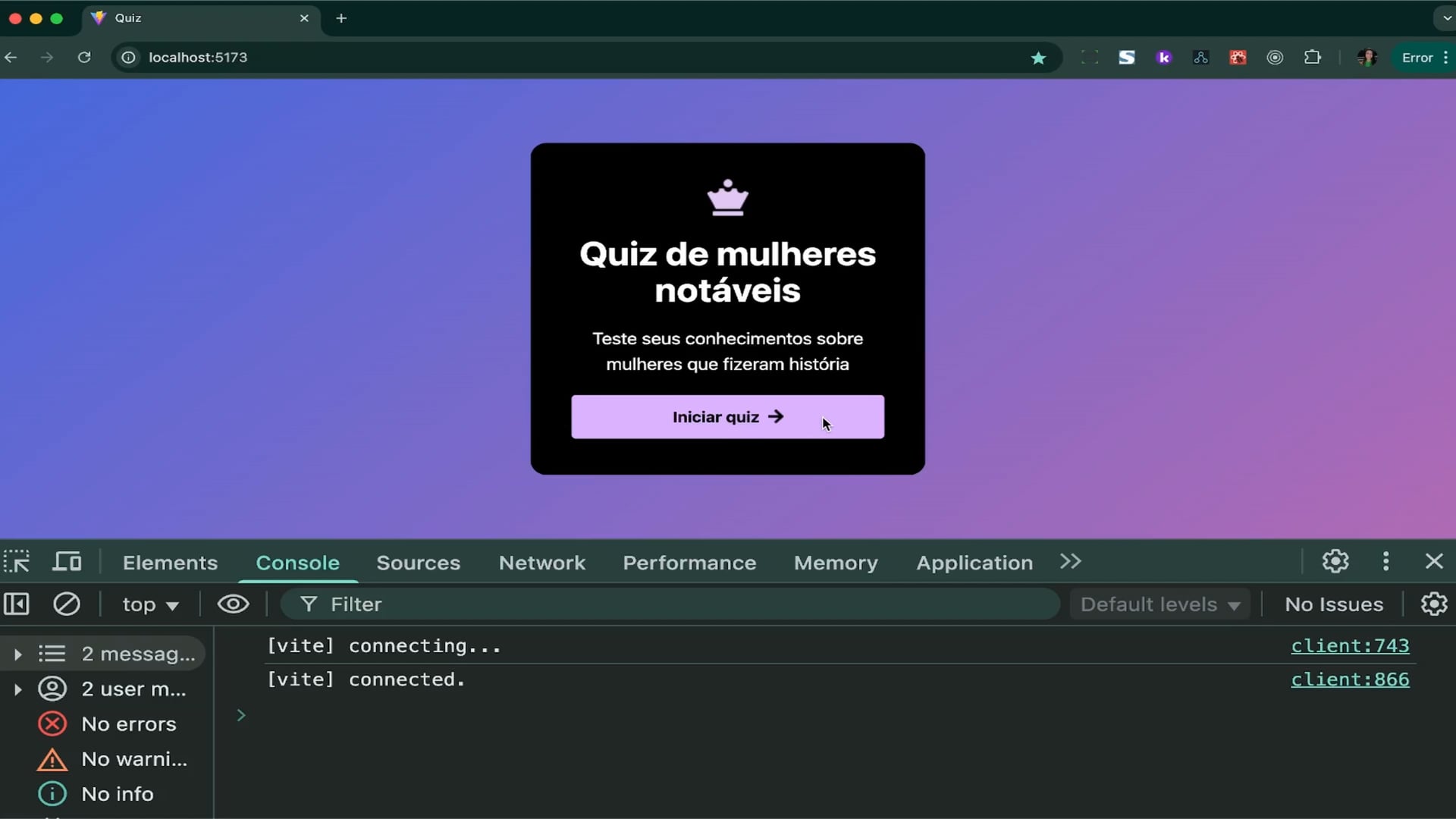This screenshot has width=1456, height=819.
Task: Open the Default levels dropdown
Action: 1159,604
